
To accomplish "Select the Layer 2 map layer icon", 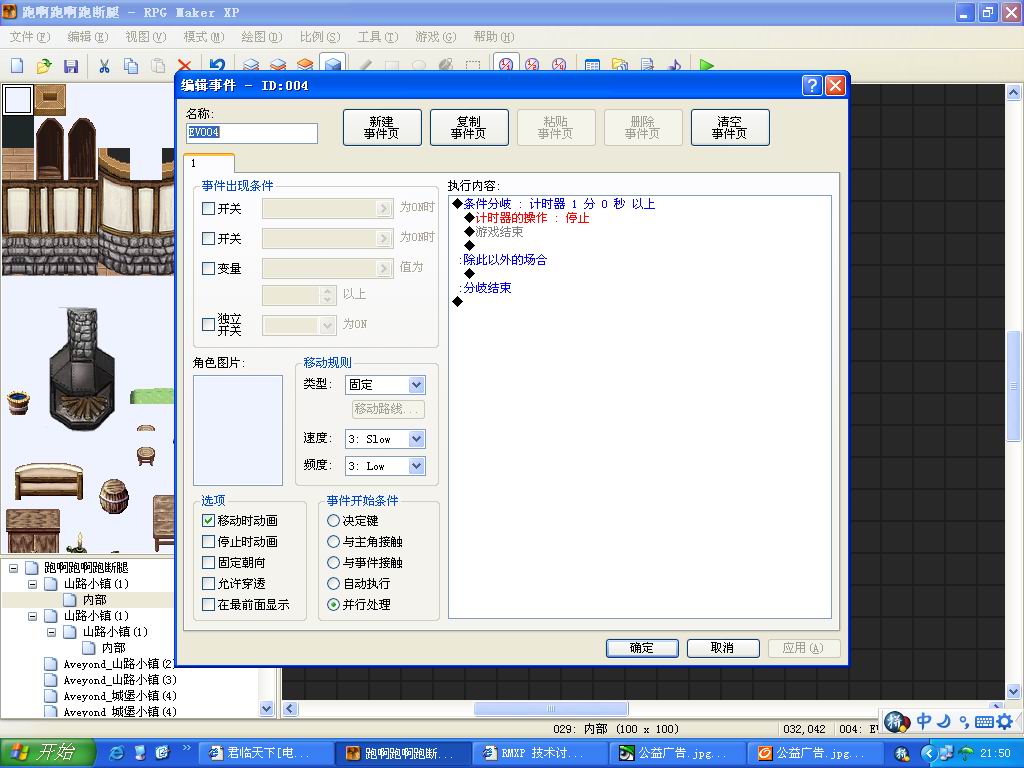I will tap(278, 65).
